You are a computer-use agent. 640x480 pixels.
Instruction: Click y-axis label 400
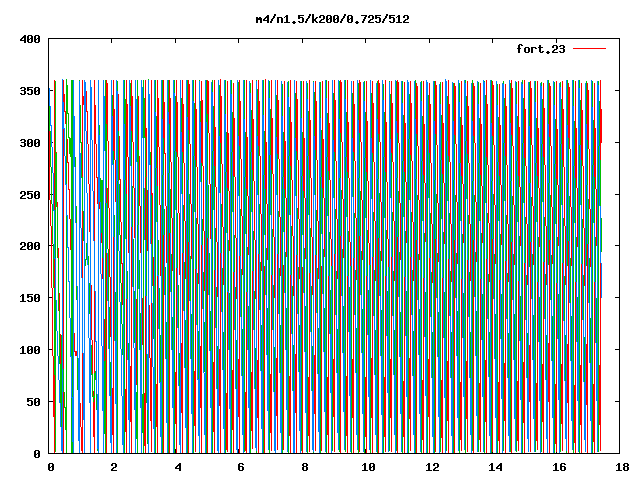[30, 39]
